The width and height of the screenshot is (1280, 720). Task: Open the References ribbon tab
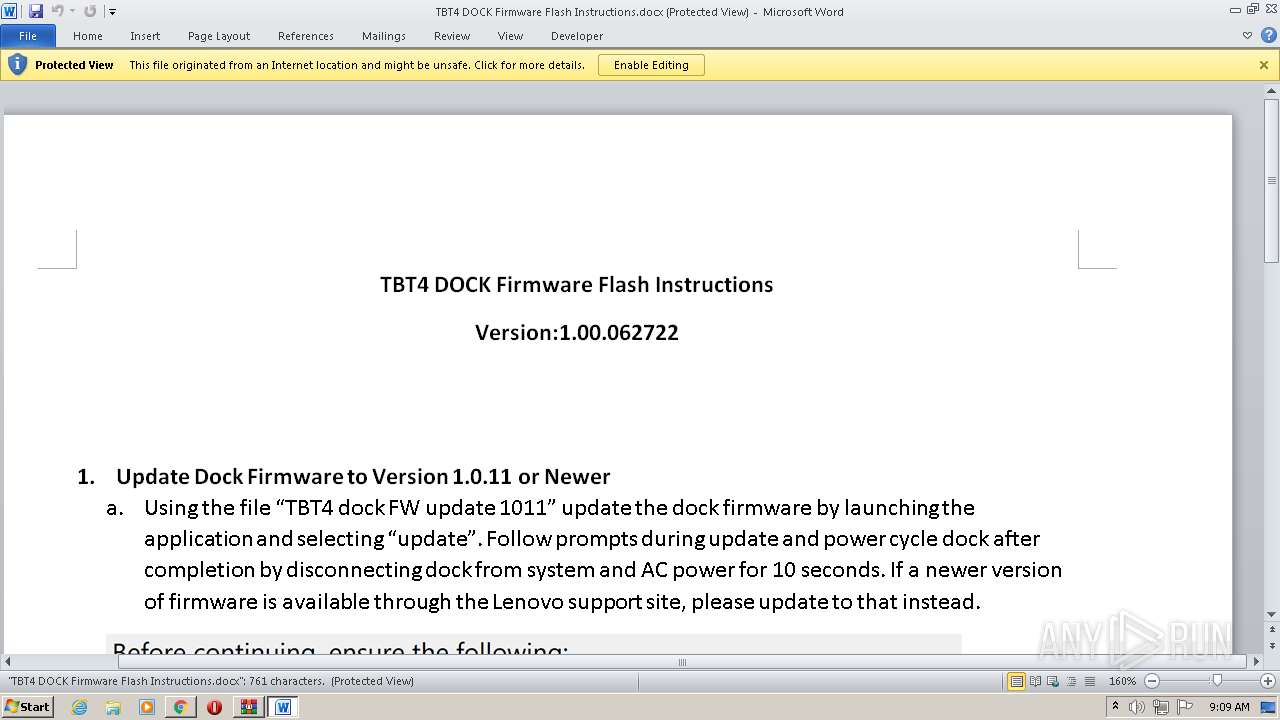pos(306,36)
